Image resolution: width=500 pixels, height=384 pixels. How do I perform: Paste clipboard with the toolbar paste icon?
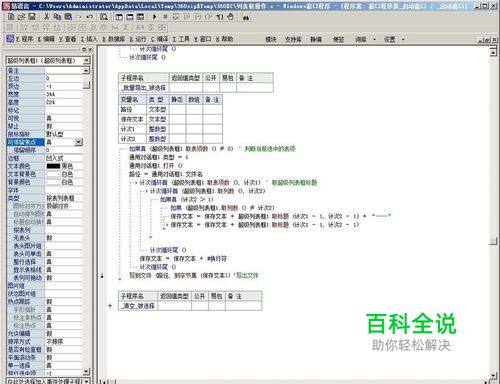pyautogui.click(x=68, y=17)
